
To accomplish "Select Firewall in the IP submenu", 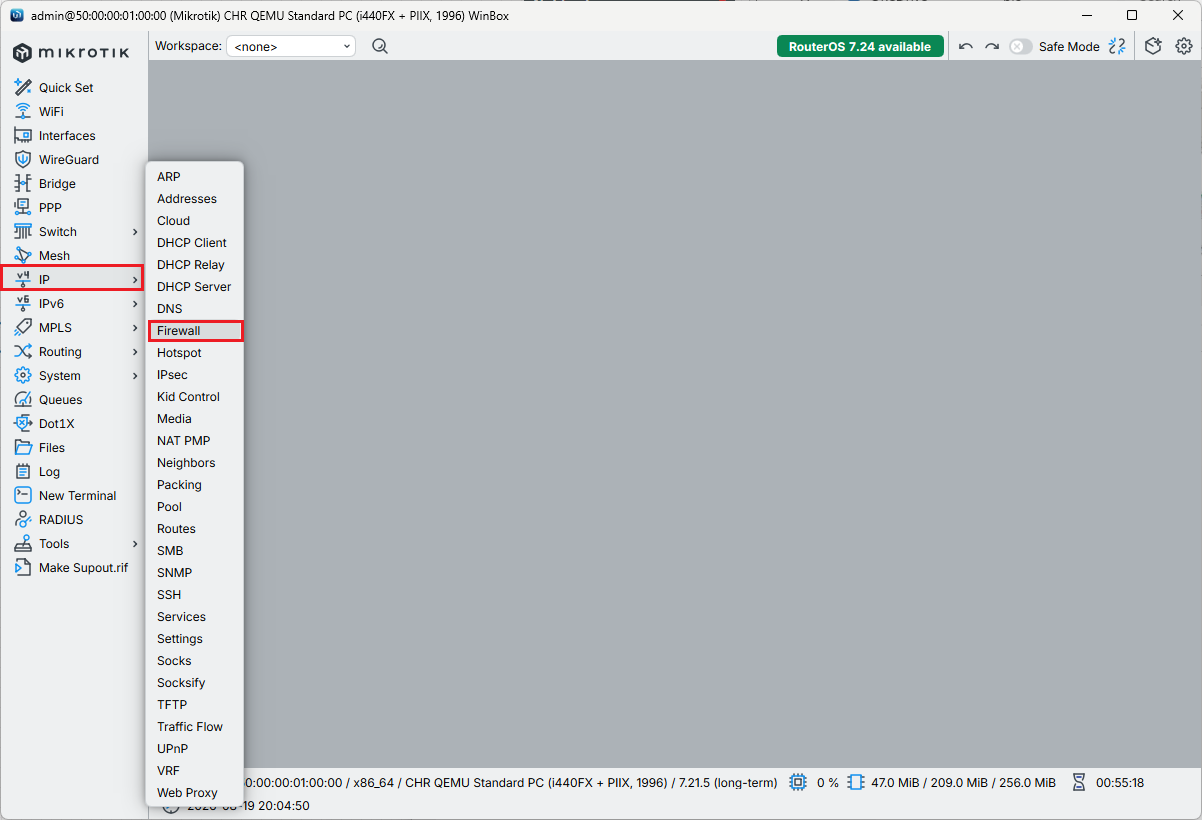I will pos(195,330).
